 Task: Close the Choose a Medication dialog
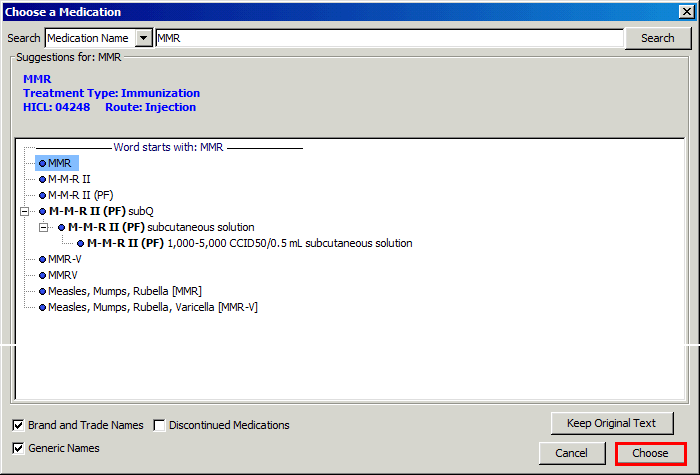[686, 12]
